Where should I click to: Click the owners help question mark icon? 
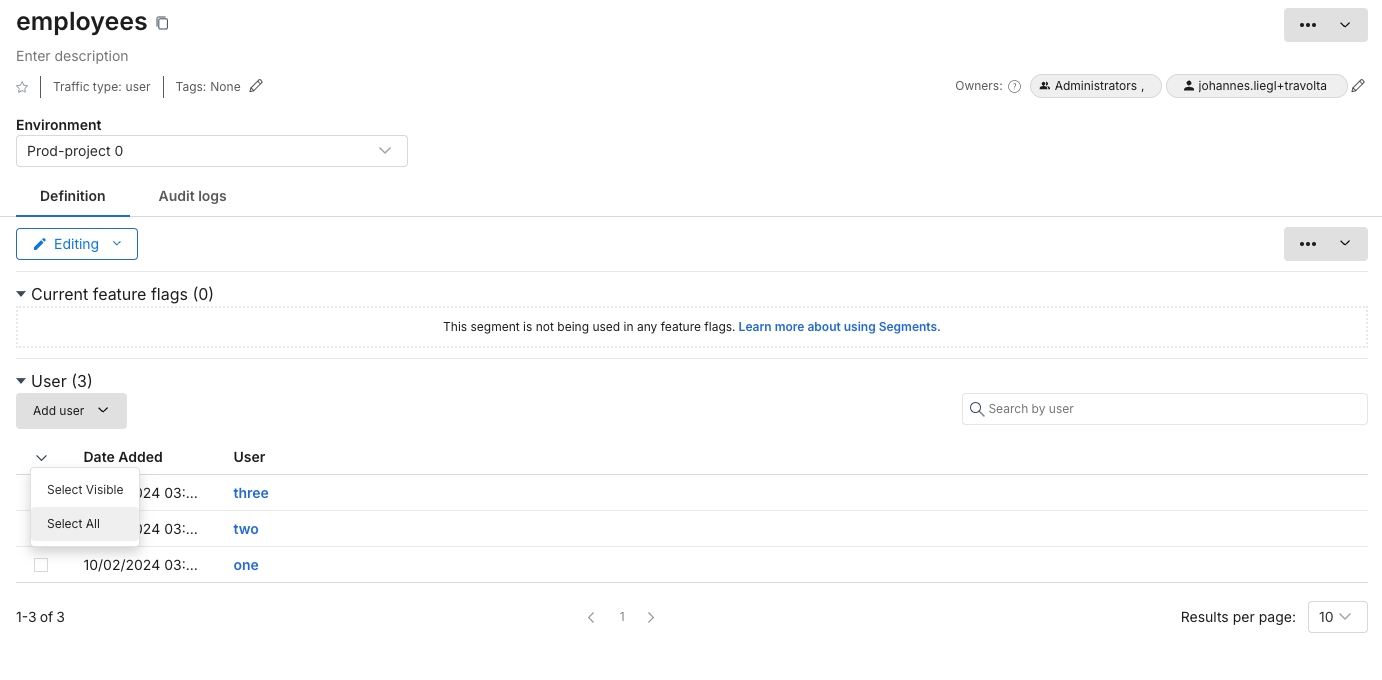click(x=1014, y=87)
